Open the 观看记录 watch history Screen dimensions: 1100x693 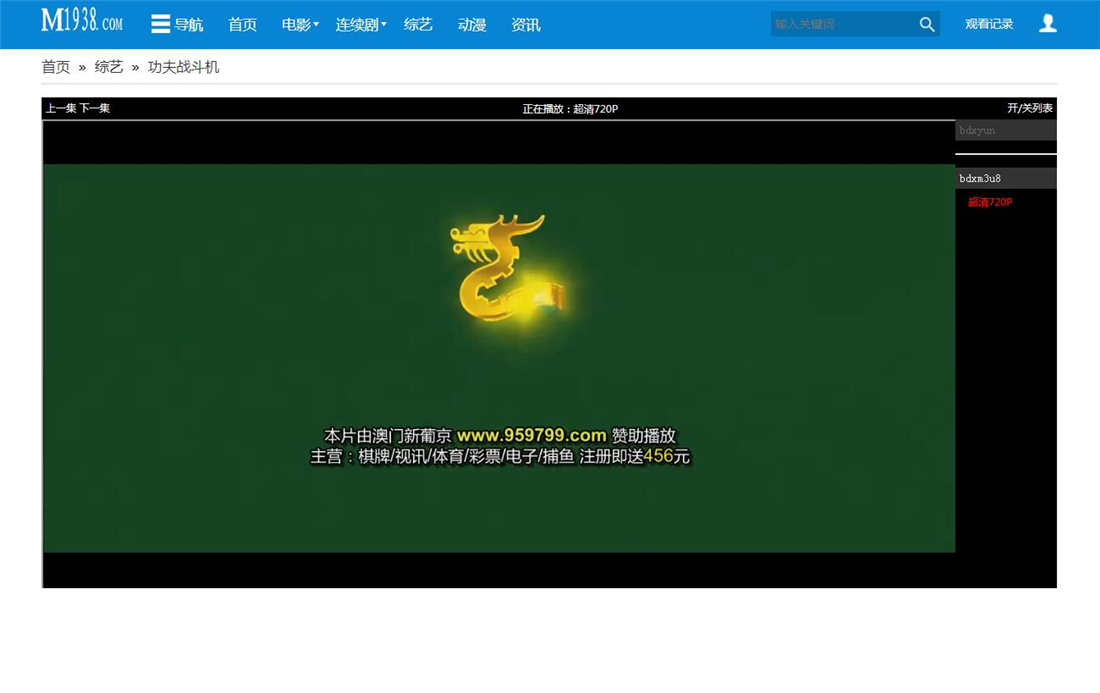click(x=989, y=23)
